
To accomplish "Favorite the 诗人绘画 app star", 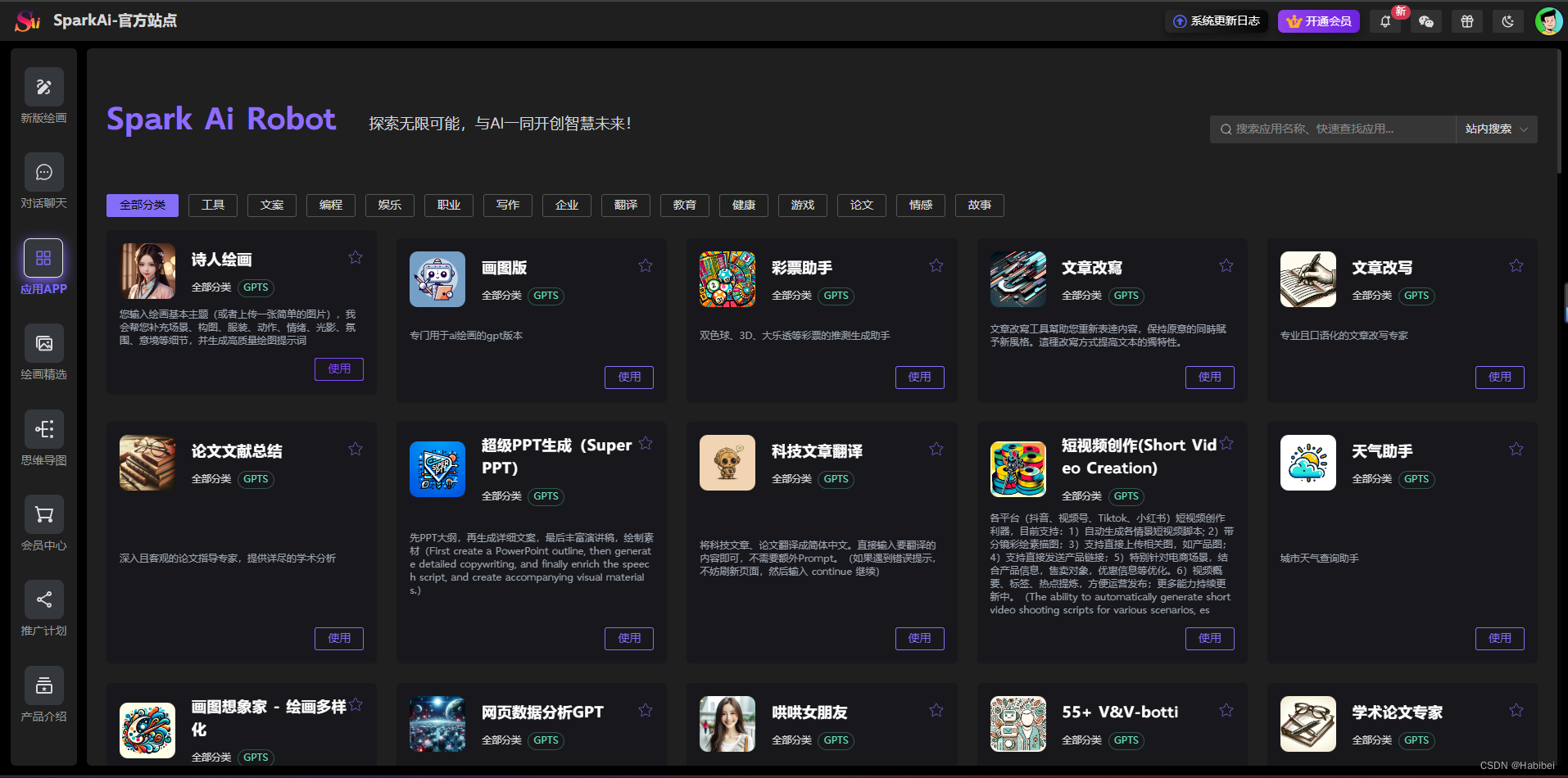I will [x=356, y=257].
